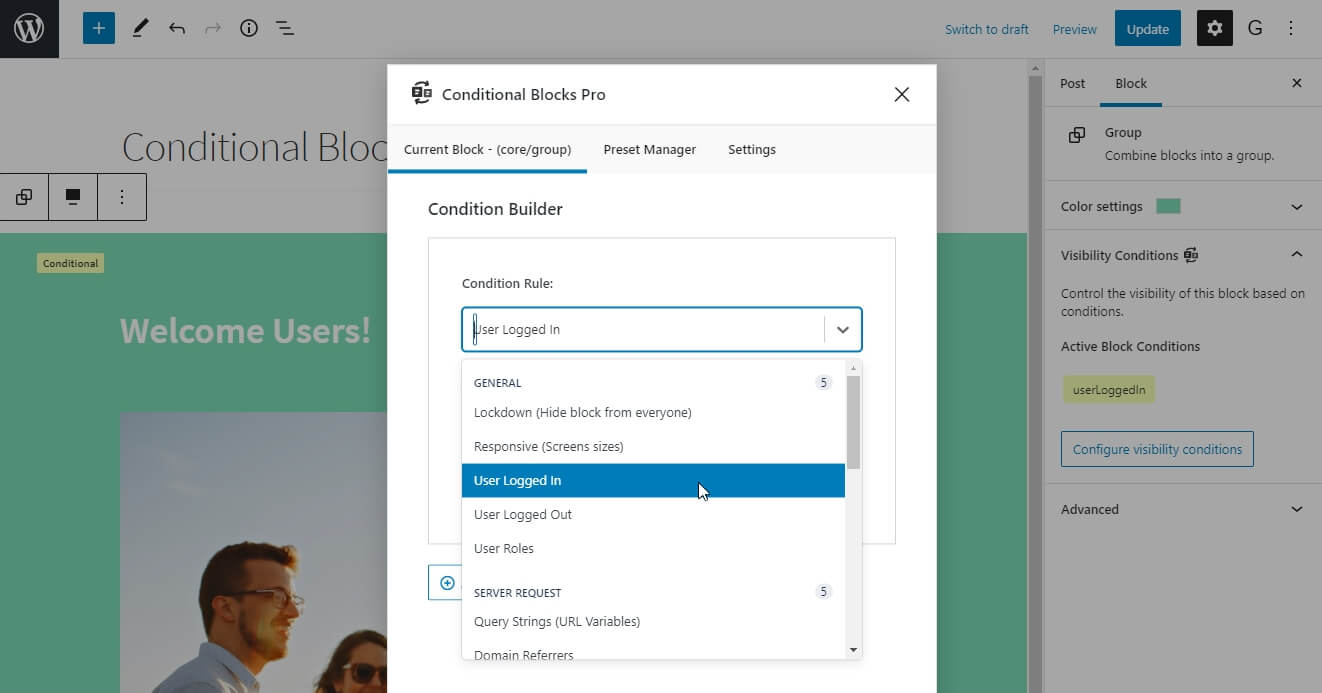Change block alignment in block toolbar
1322x693 pixels.
[x=73, y=197]
